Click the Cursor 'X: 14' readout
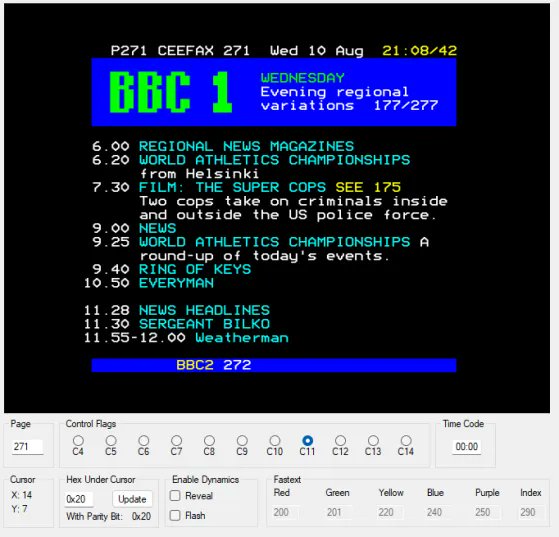Image resolution: width=559 pixels, height=537 pixels. (21, 495)
